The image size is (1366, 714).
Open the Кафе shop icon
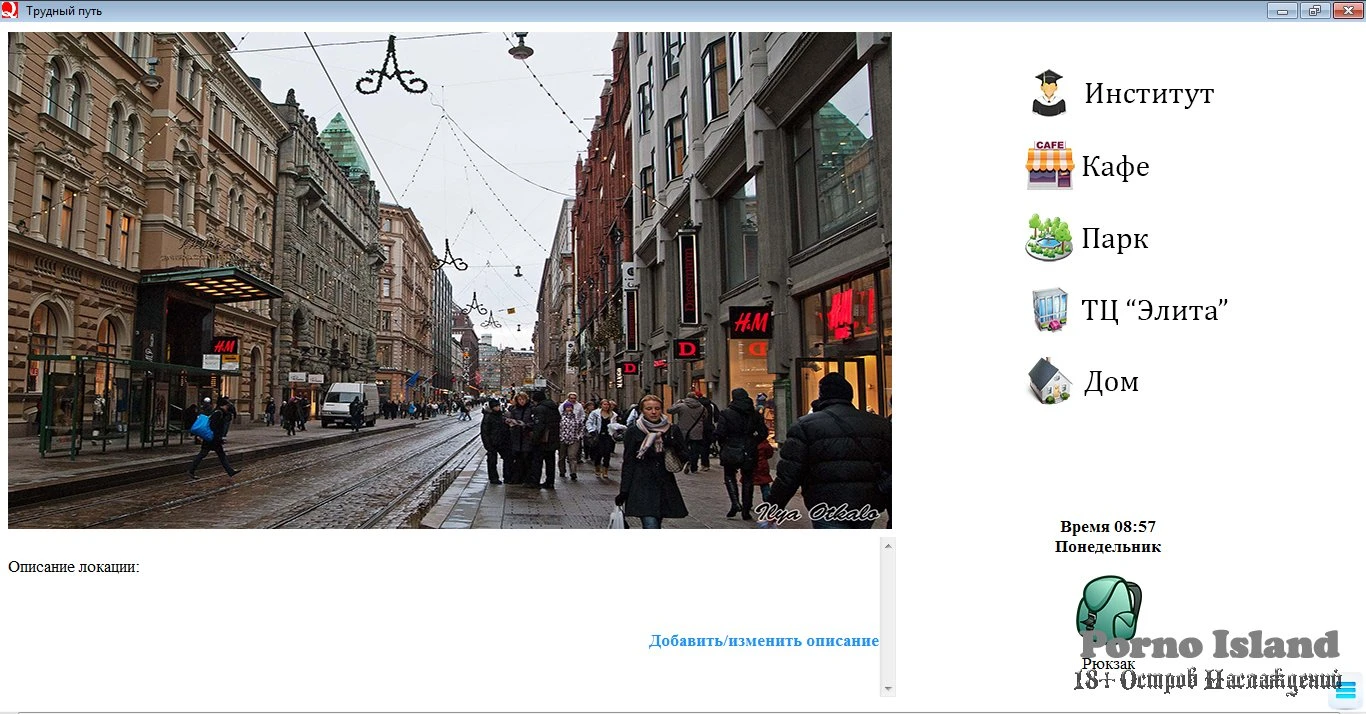click(1049, 165)
